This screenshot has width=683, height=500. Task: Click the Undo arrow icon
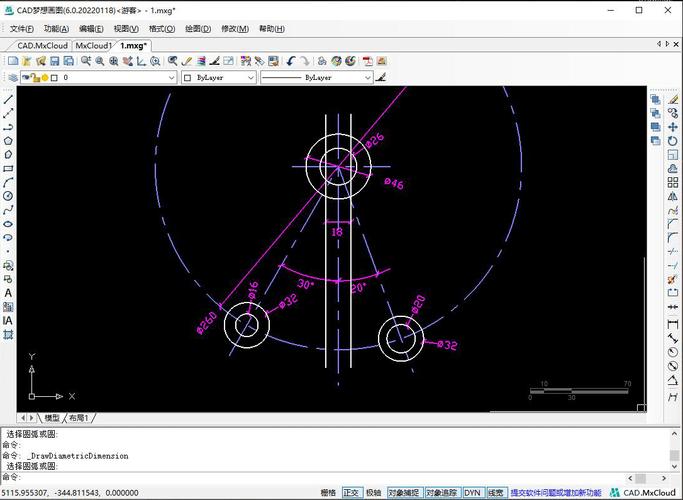pos(290,61)
